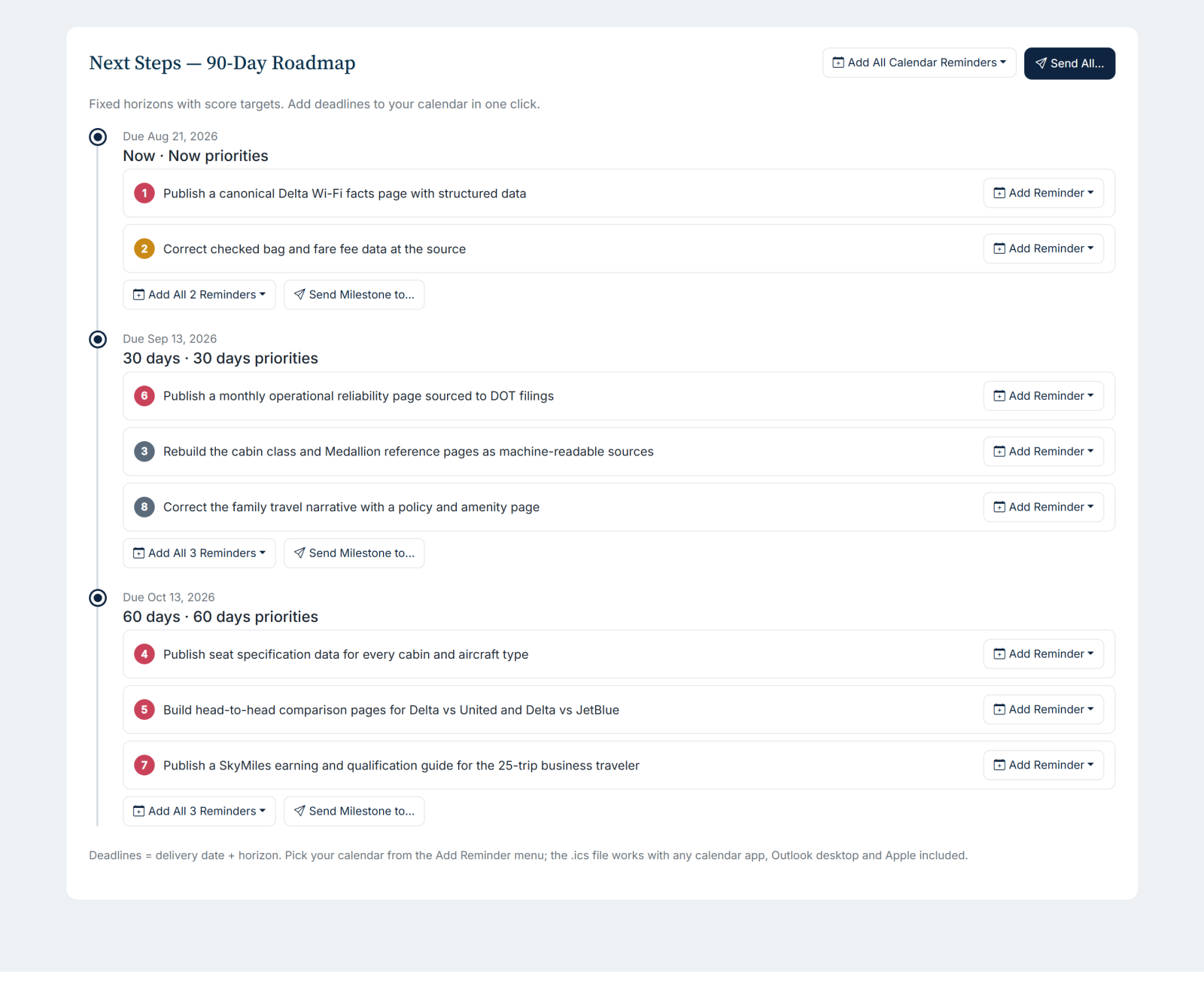Click the '60 days · 60 days priorities' heading
The width and height of the screenshot is (1204, 984).
pos(220,617)
